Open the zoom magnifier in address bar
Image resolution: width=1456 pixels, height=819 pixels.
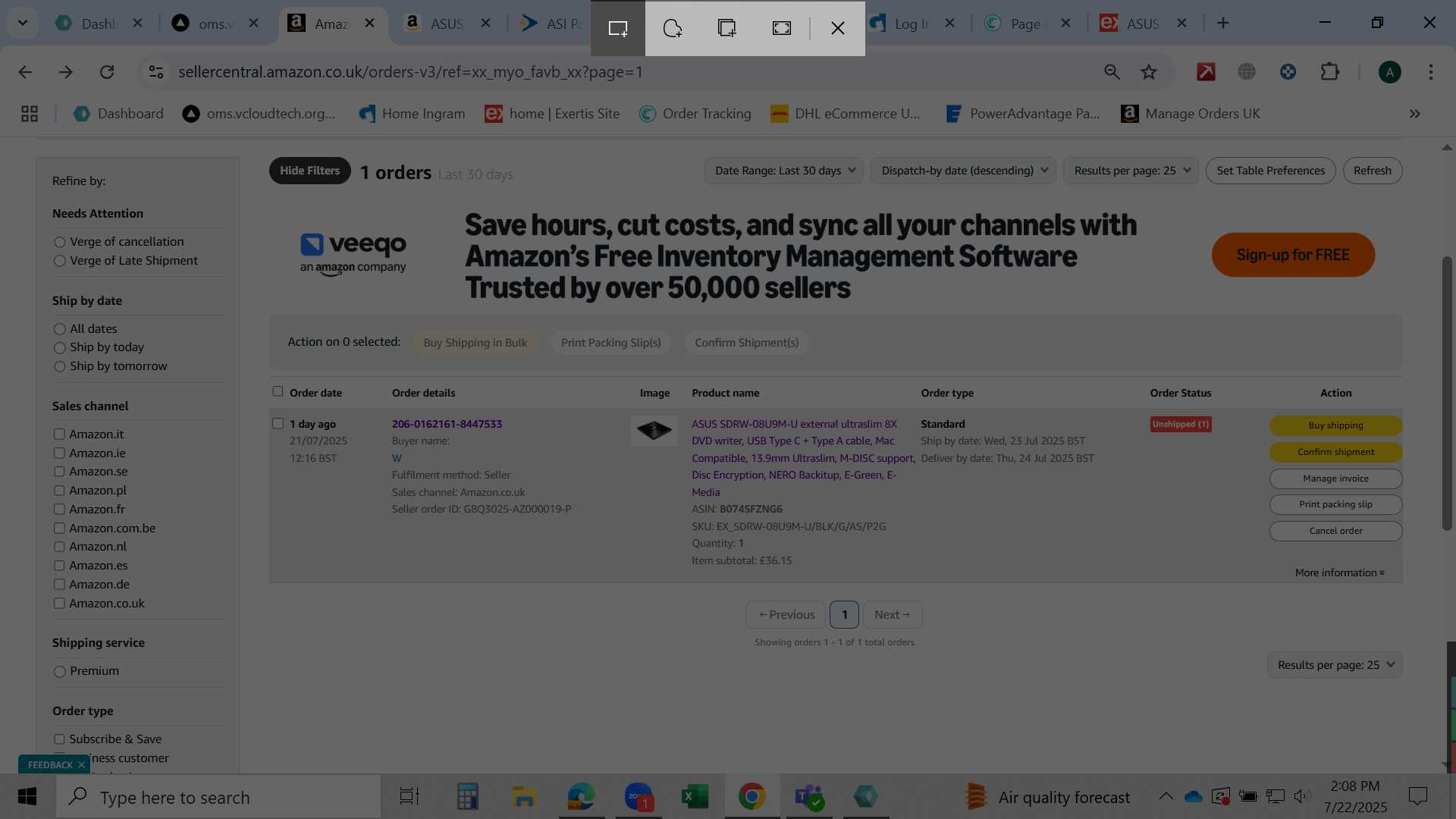pyautogui.click(x=1112, y=72)
